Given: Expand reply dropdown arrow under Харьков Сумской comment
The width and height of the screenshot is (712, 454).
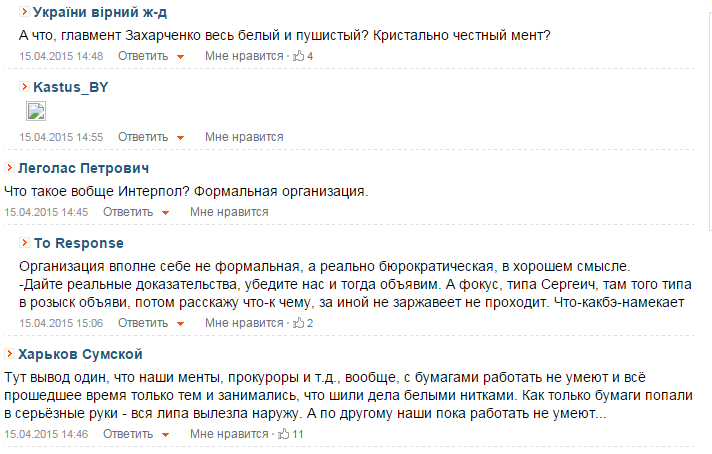Looking at the screenshot, I should click(x=165, y=434).
